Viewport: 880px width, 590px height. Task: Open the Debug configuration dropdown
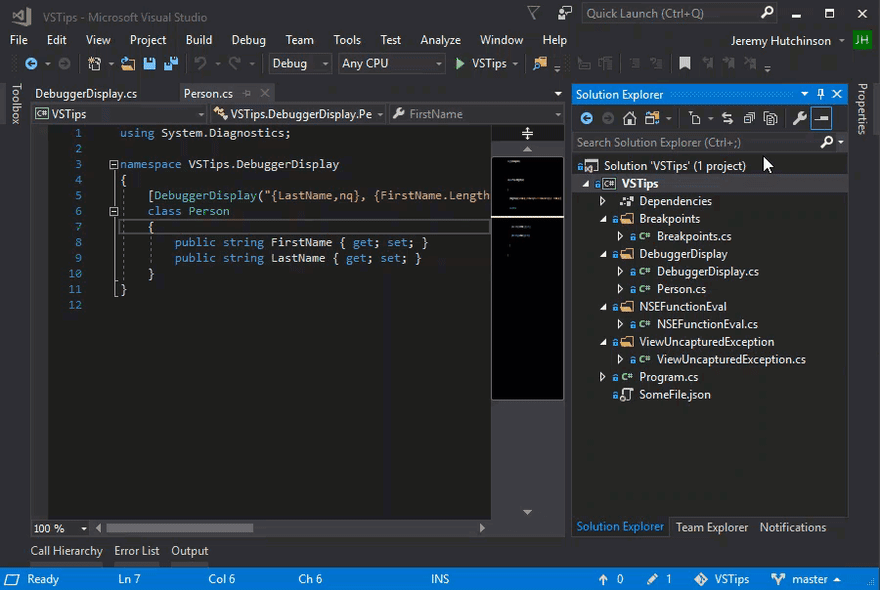[300, 64]
